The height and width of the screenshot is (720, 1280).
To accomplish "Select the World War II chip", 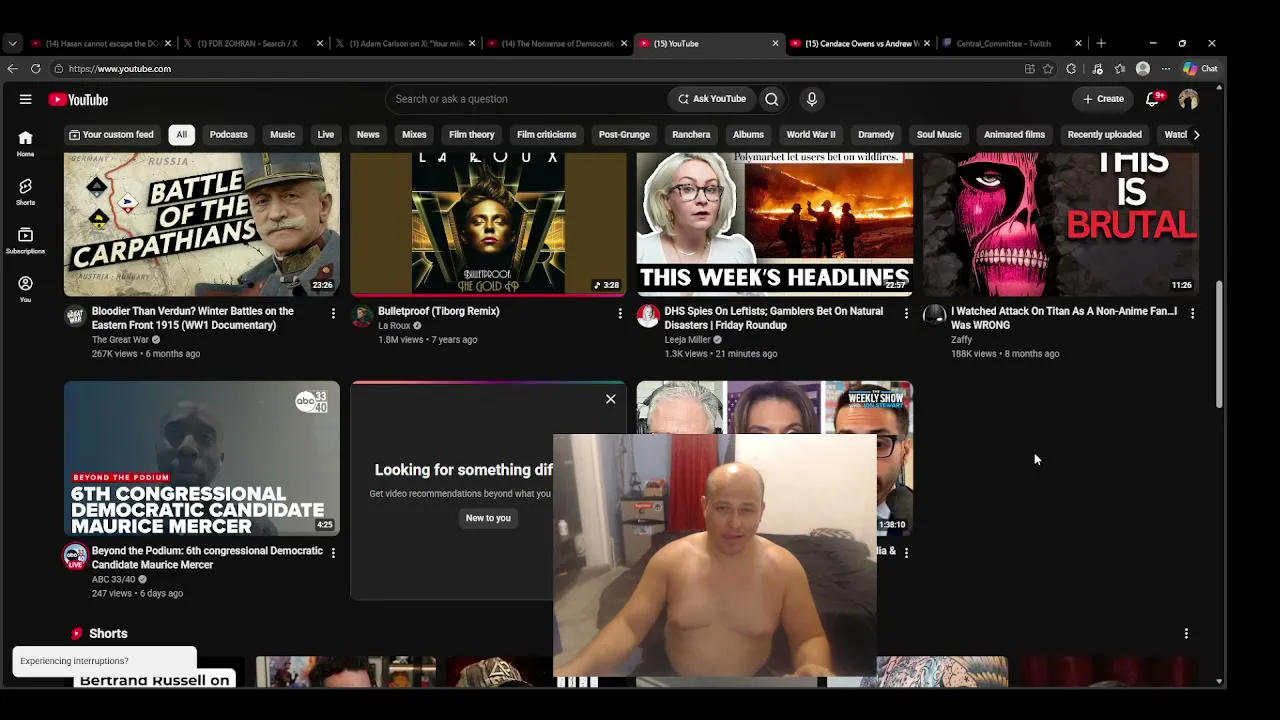I will pos(811,135).
